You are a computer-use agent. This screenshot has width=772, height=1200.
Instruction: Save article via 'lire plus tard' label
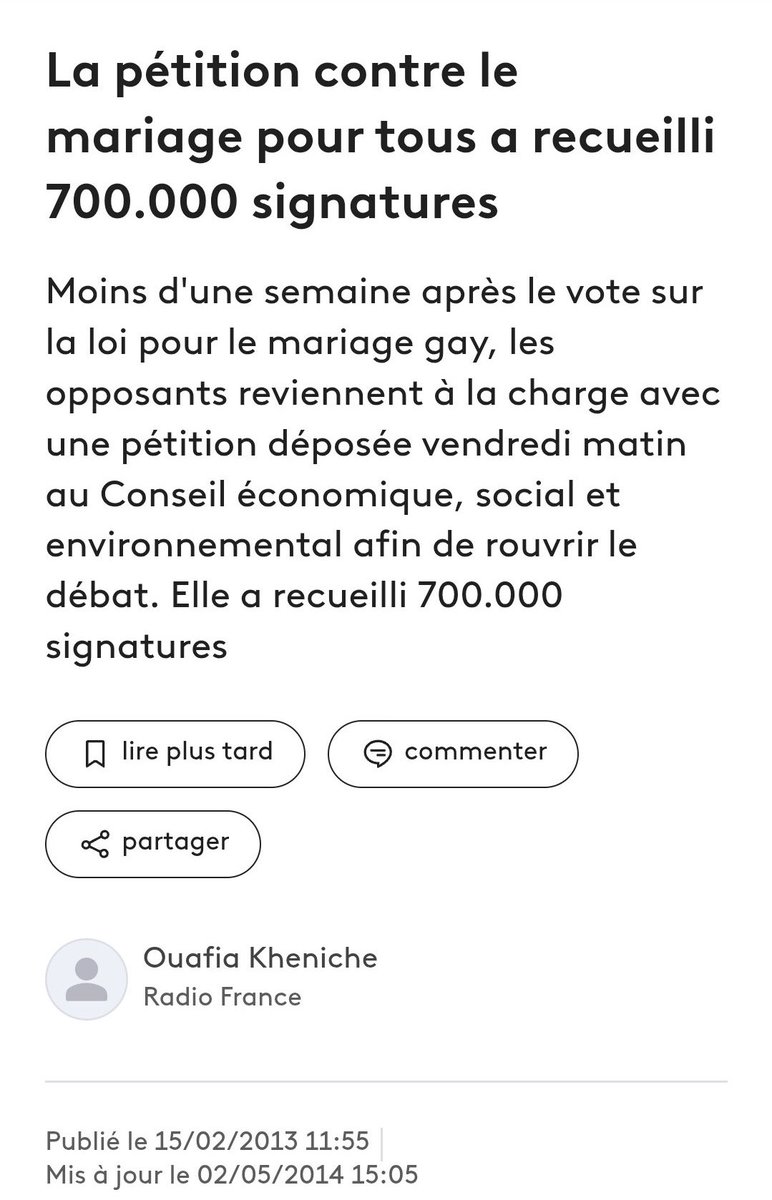[x=197, y=751]
